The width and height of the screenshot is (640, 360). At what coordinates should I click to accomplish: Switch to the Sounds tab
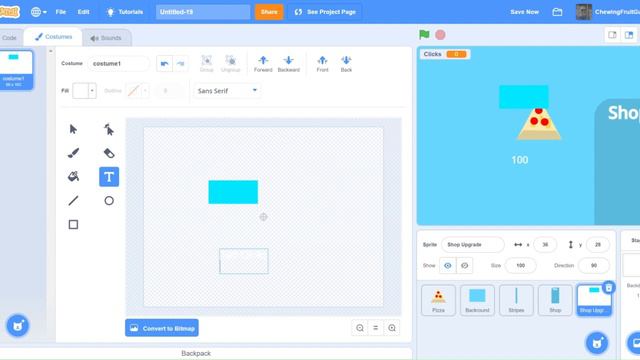(106, 38)
